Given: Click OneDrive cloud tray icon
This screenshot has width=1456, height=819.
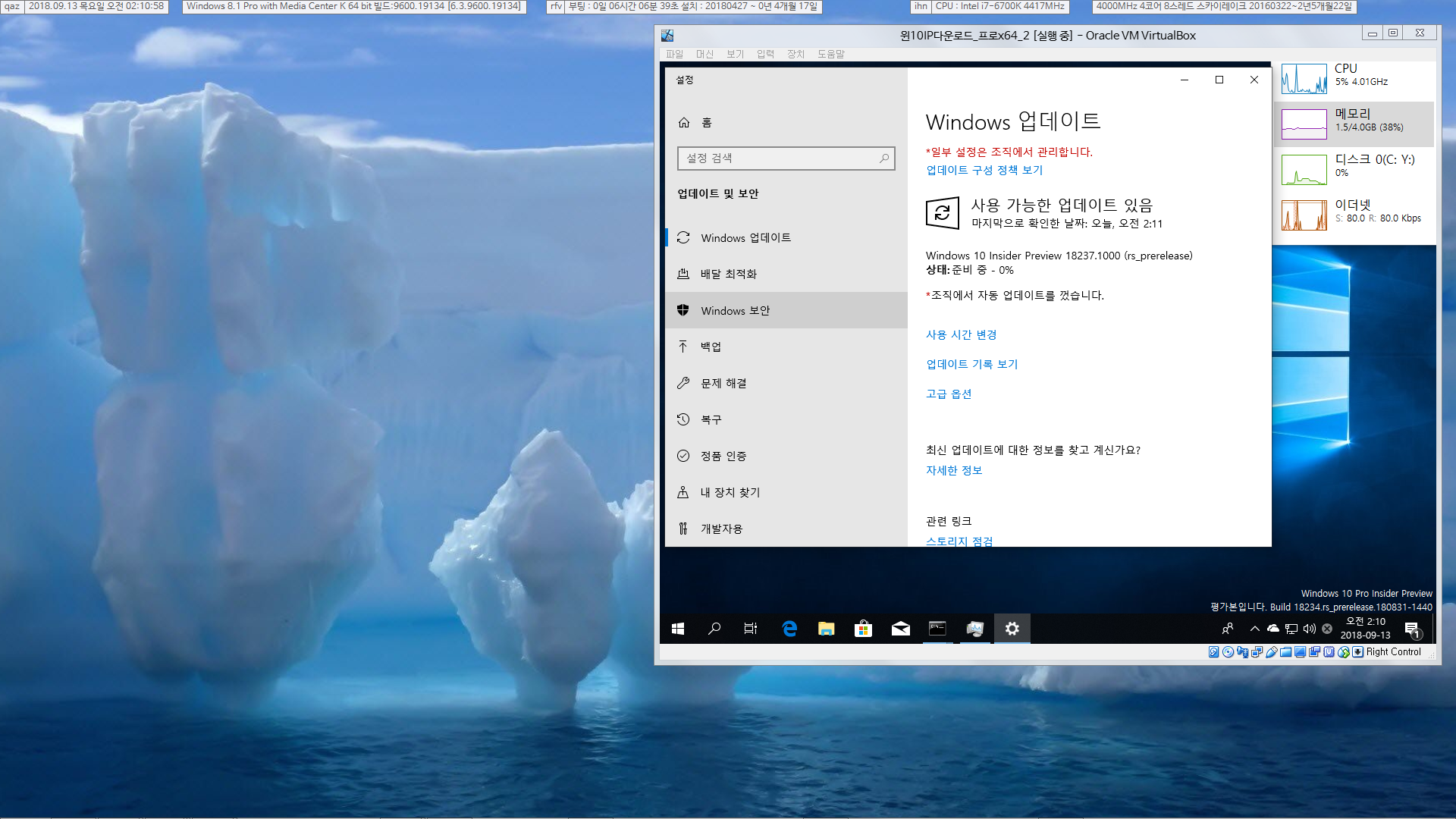Looking at the screenshot, I should tap(1272, 629).
